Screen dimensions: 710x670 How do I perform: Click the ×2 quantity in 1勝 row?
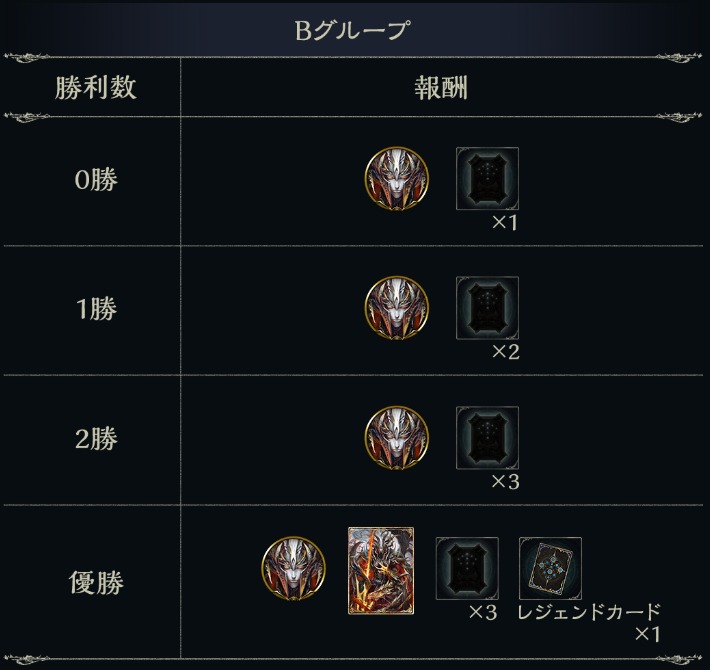coord(505,352)
